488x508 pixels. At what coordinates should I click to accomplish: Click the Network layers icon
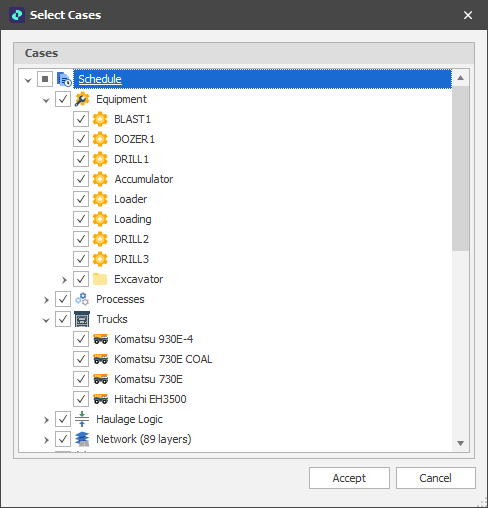82,439
